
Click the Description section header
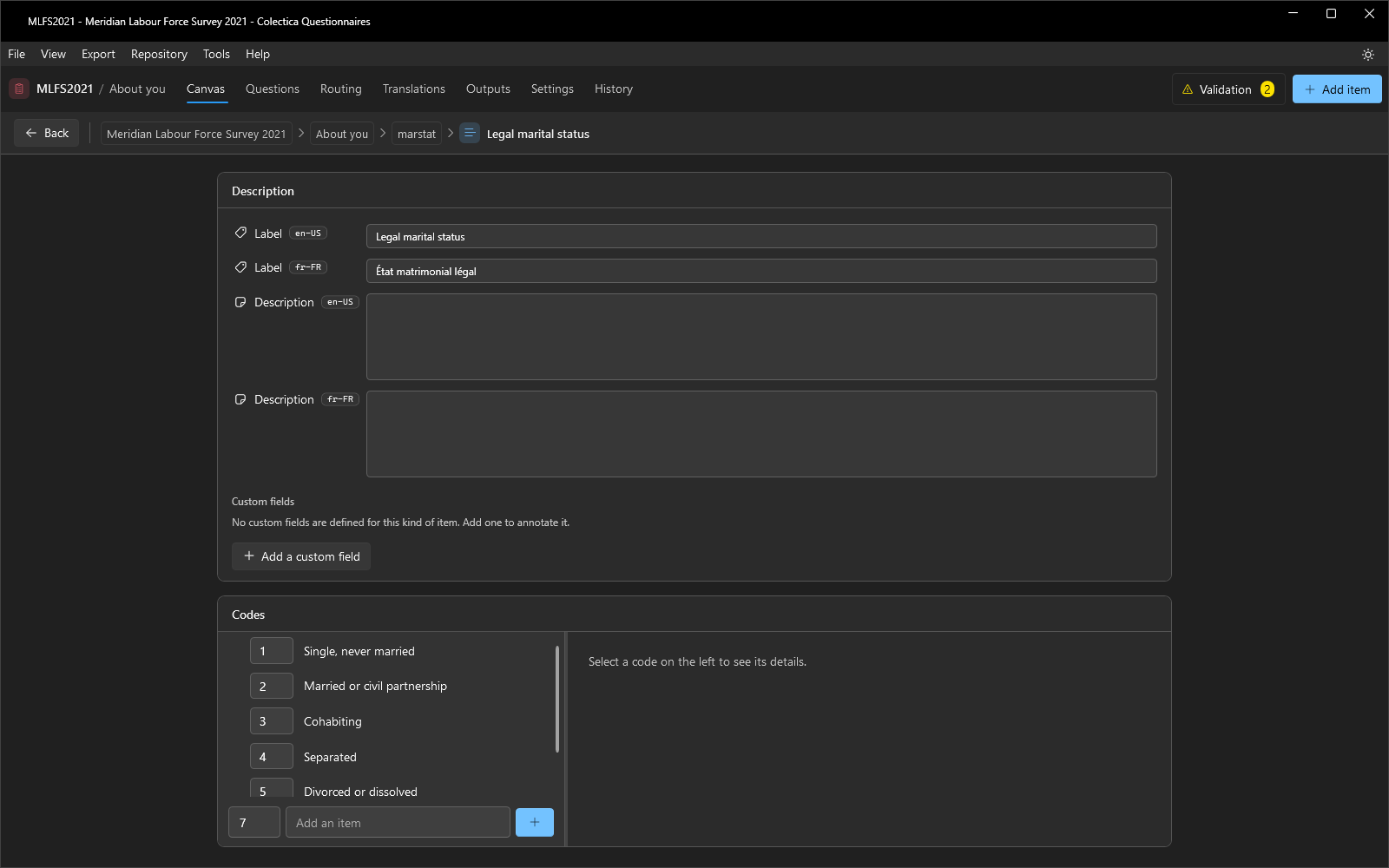pyautogui.click(x=263, y=191)
